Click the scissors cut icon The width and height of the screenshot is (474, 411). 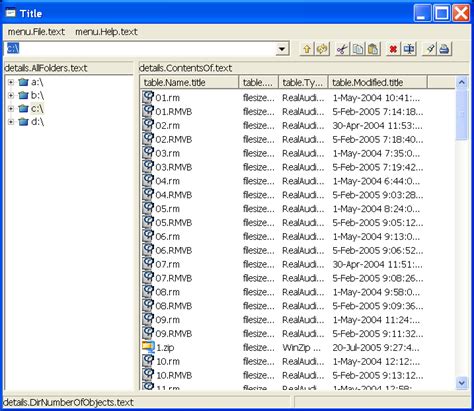[x=342, y=49]
